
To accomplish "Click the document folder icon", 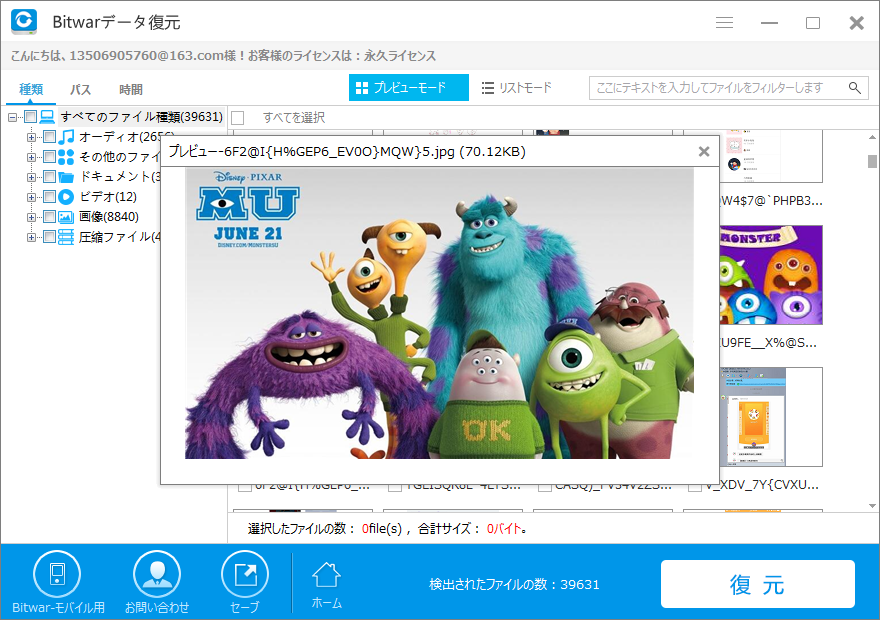I will click(66, 177).
